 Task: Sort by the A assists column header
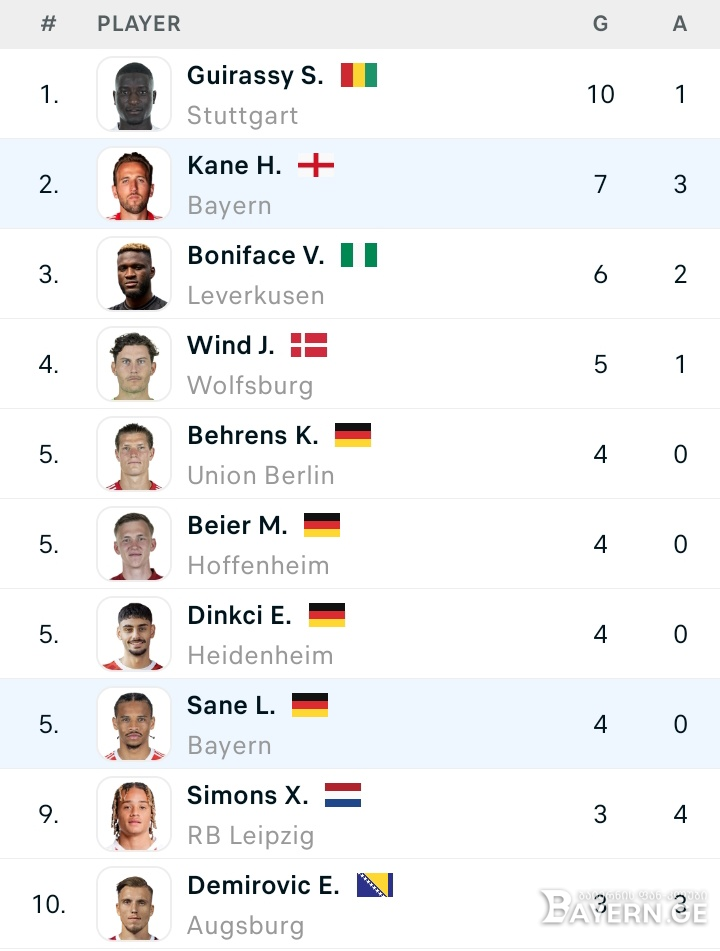pyautogui.click(x=680, y=24)
